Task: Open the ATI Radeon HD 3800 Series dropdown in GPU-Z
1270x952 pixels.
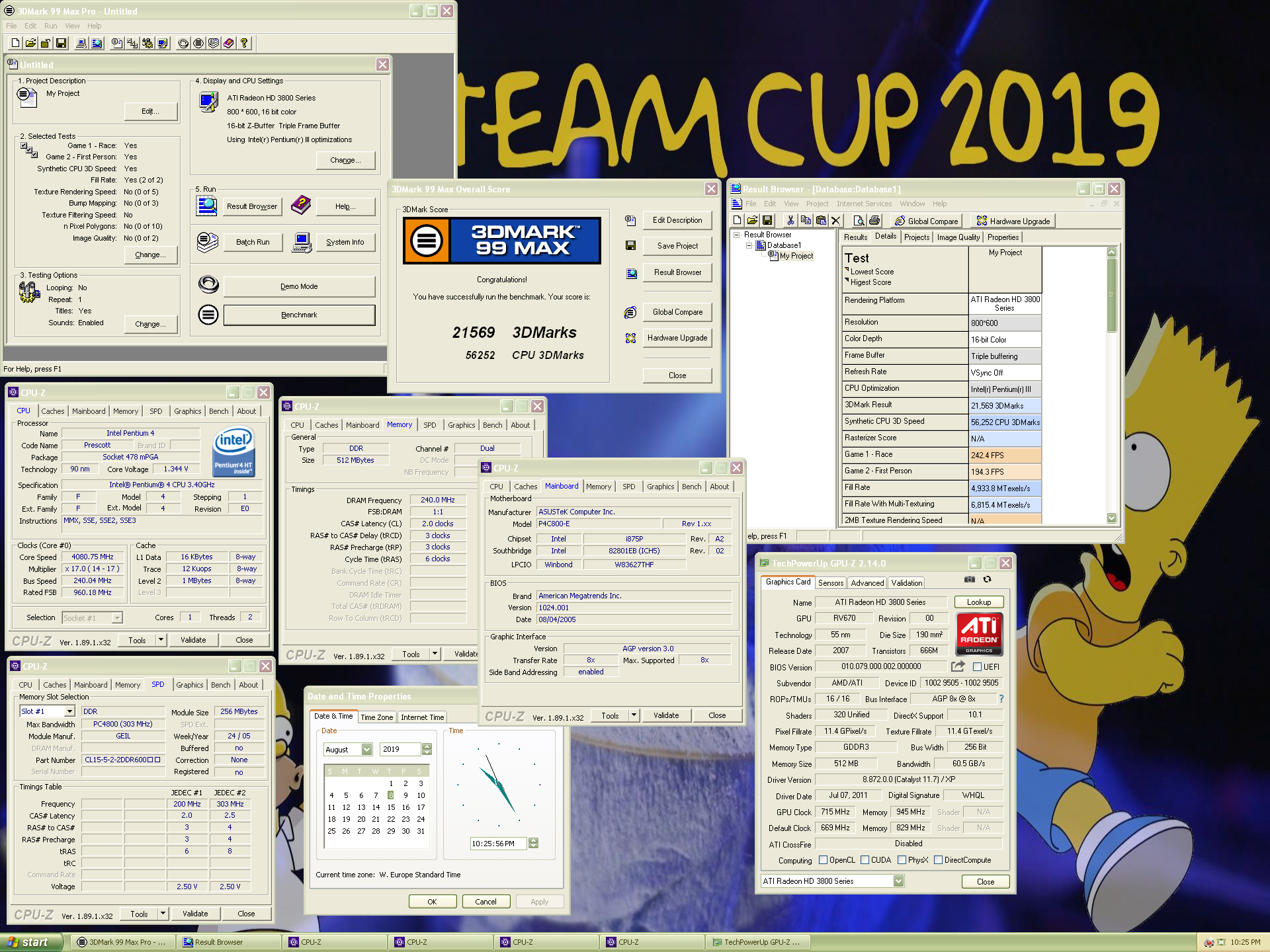Action: click(898, 881)
